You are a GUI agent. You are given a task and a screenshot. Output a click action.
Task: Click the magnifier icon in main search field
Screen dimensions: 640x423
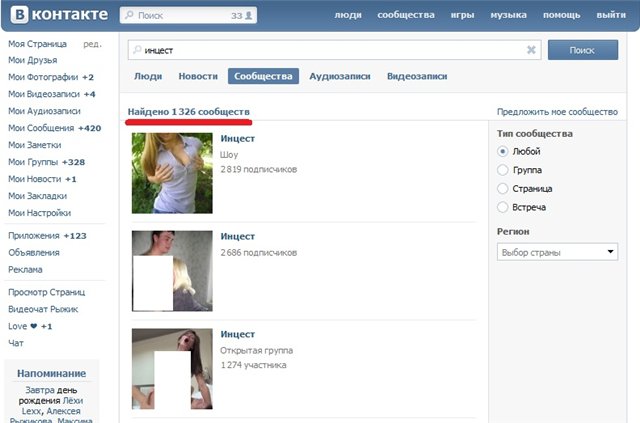coord(136,50)
